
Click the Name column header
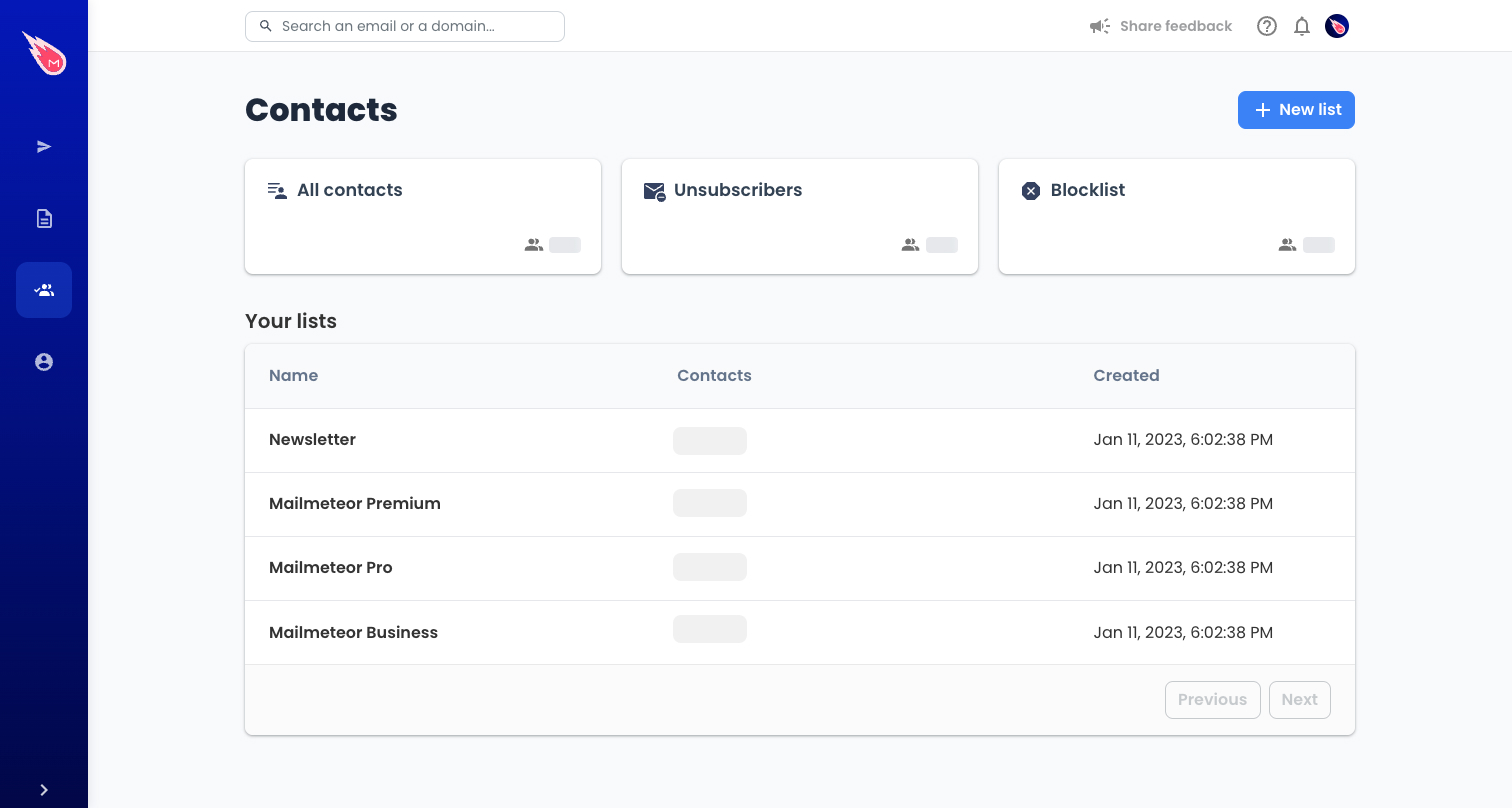pyautogui.click(x=293, y=376)
